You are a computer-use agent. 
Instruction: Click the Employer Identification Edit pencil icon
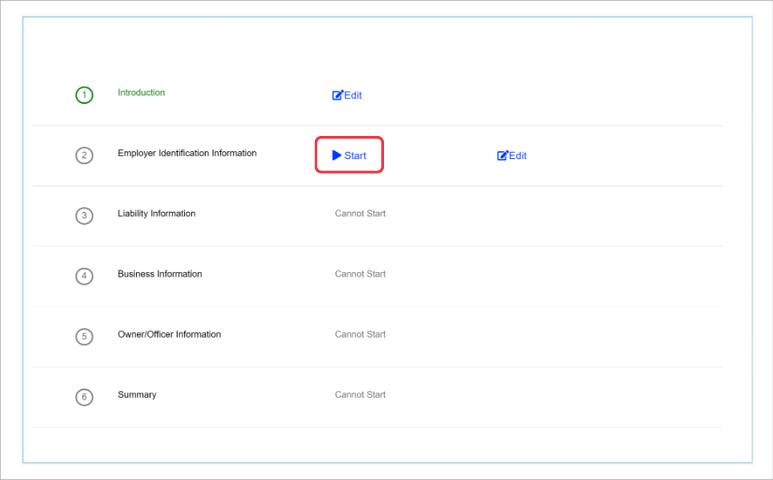503,156
